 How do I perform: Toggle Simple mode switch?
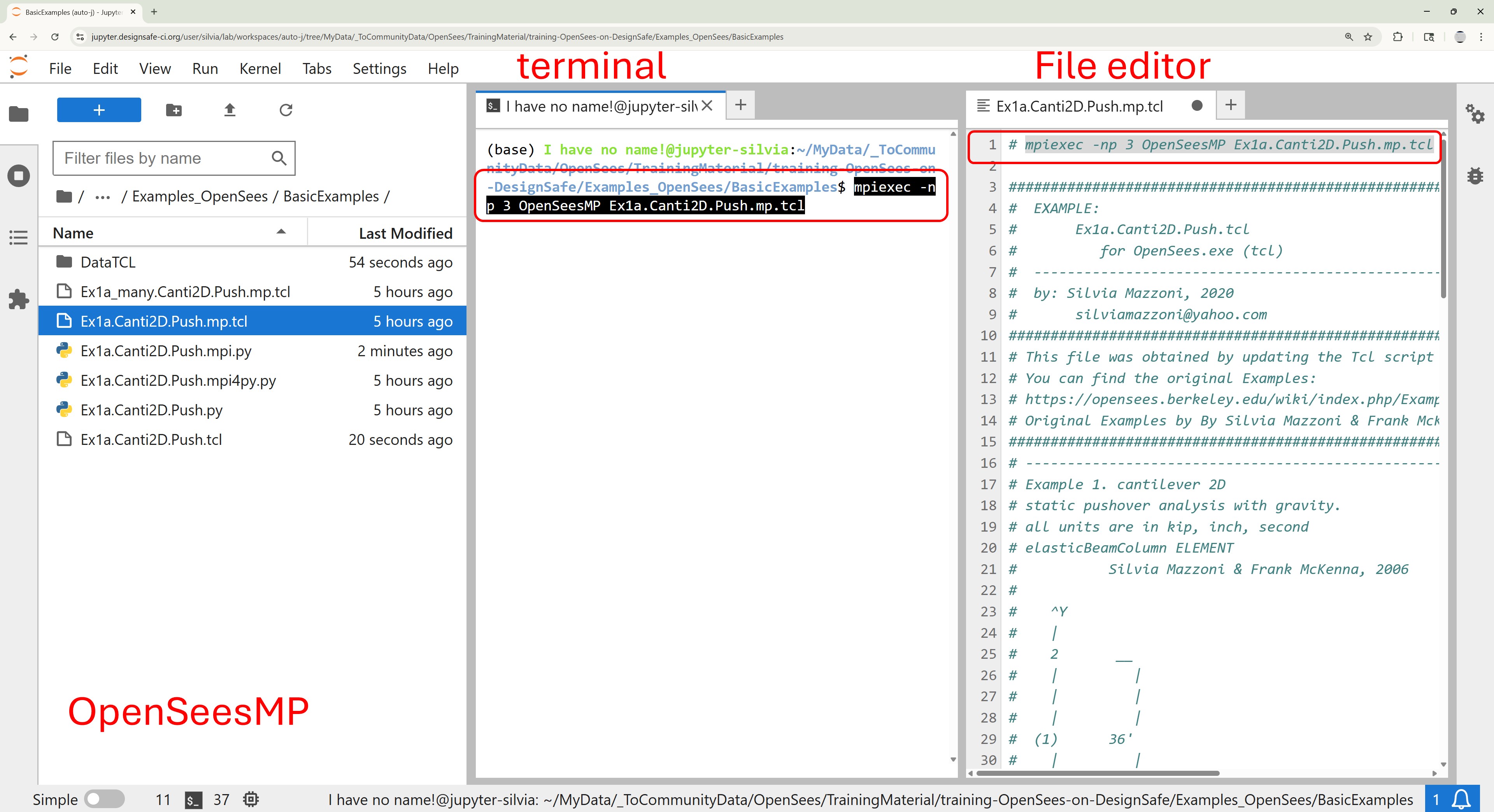tap(104, 799)
